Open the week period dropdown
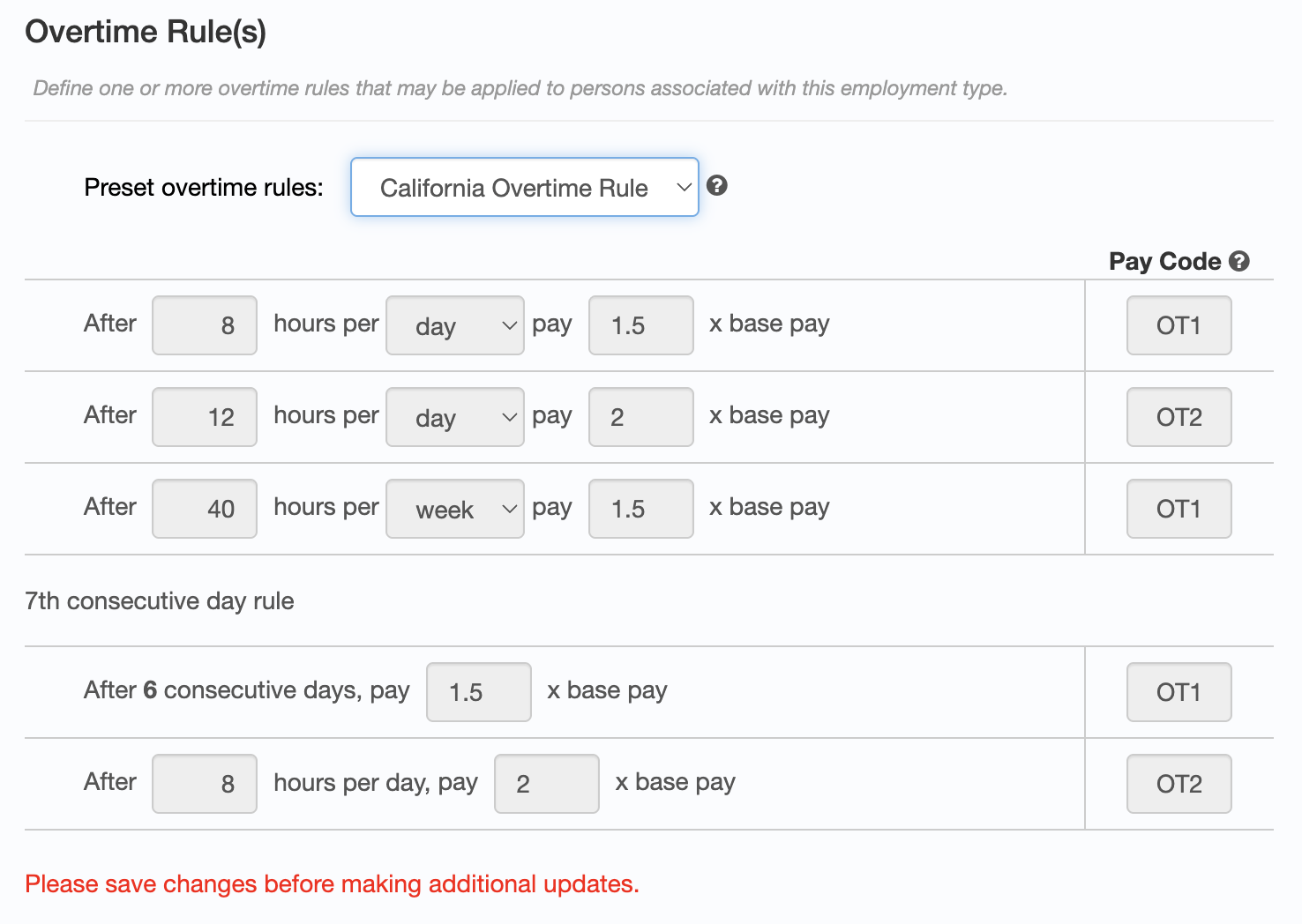1302x924 pixels. [x=455, y=509]
